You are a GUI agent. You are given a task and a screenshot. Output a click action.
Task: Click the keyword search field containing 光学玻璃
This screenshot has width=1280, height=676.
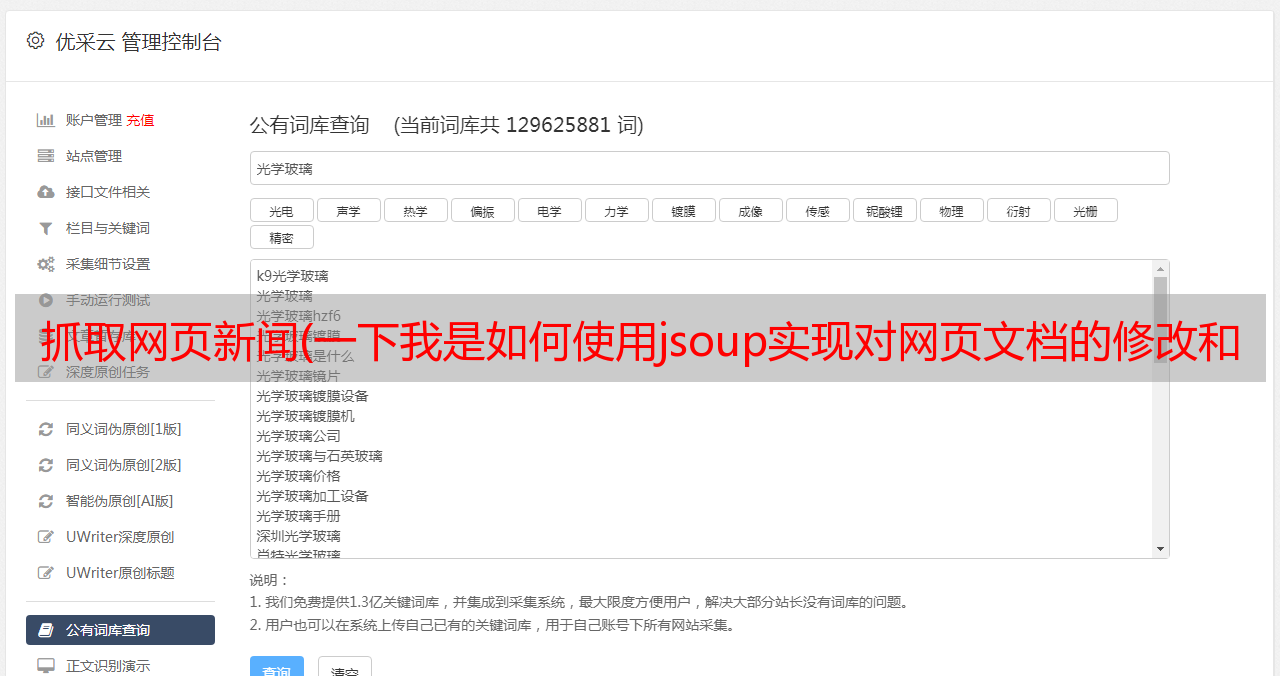709,168
